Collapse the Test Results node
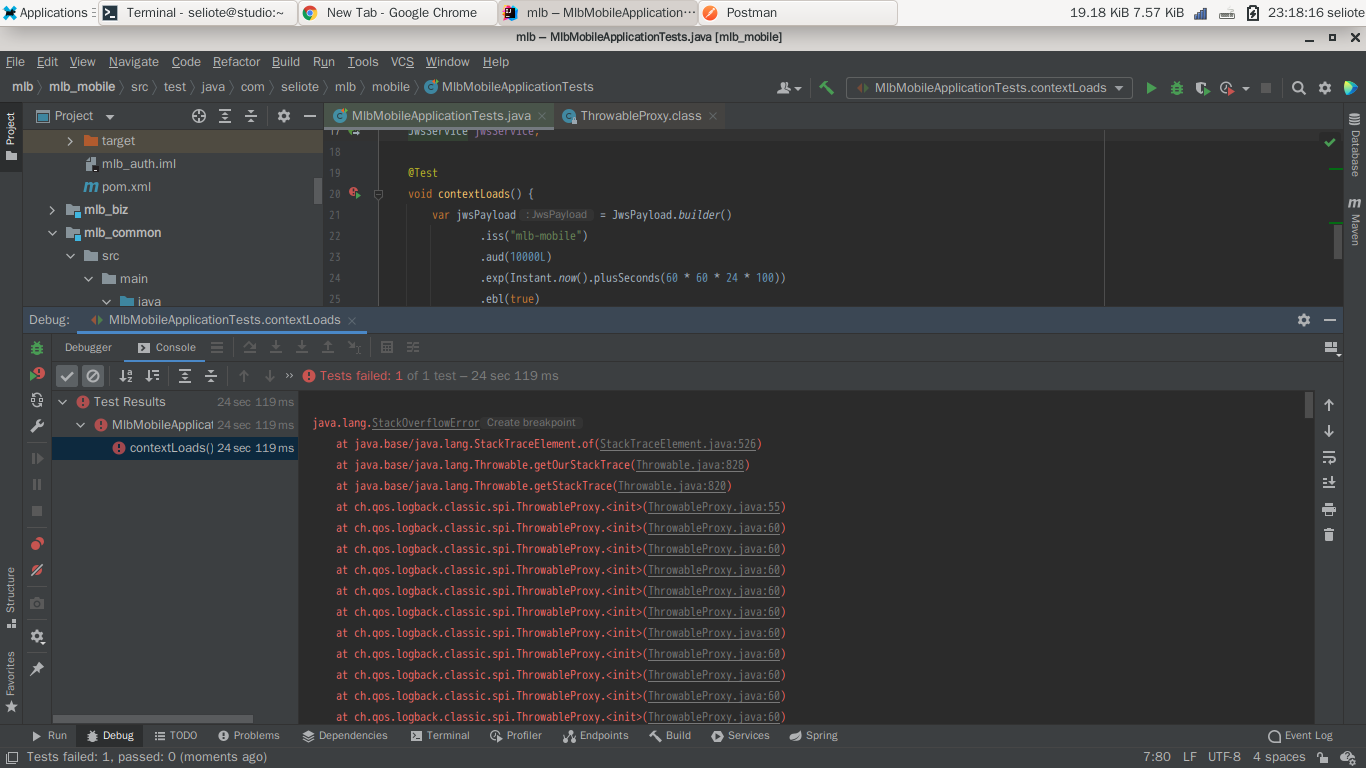This screenshot has height=768, width=1366. tap(62, 402)
